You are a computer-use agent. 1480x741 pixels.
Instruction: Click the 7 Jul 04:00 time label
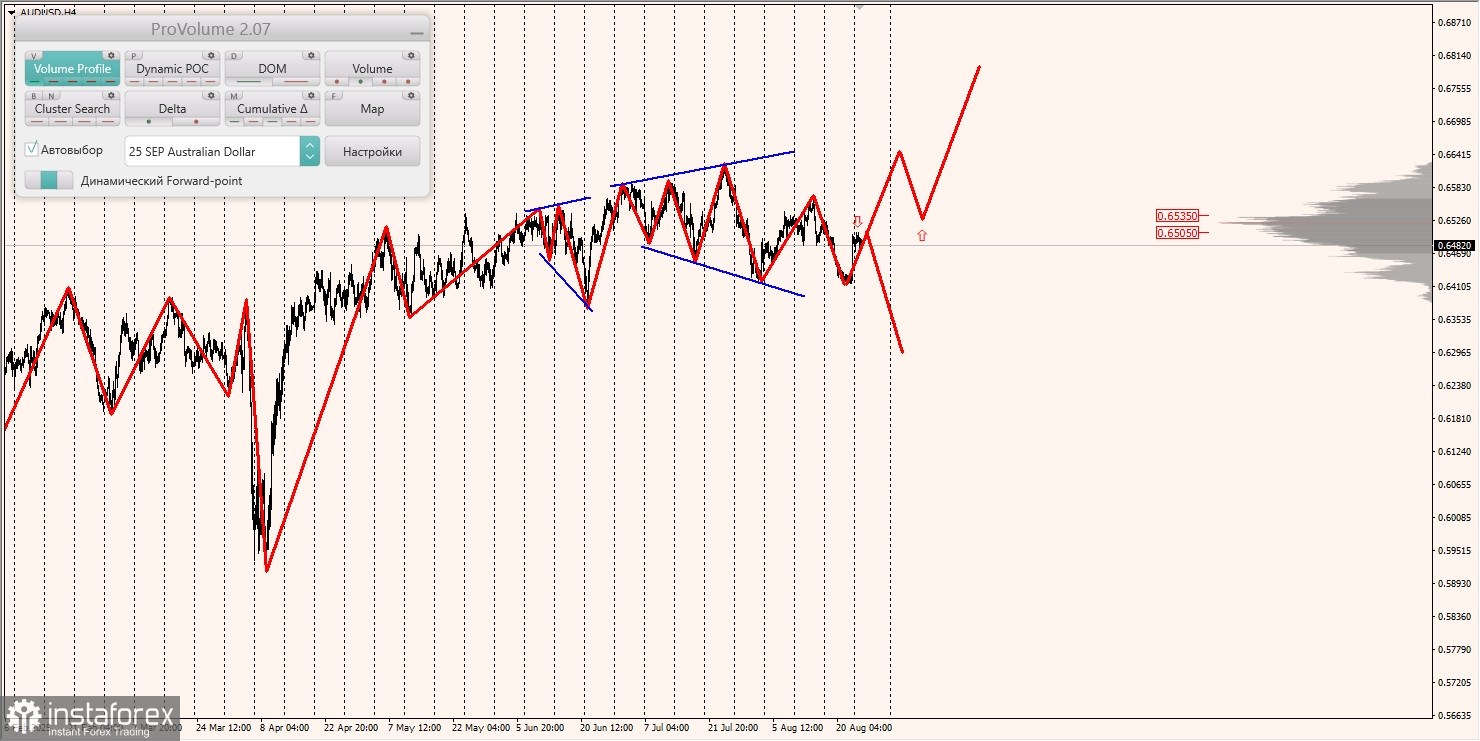click(x=666, y=728)
